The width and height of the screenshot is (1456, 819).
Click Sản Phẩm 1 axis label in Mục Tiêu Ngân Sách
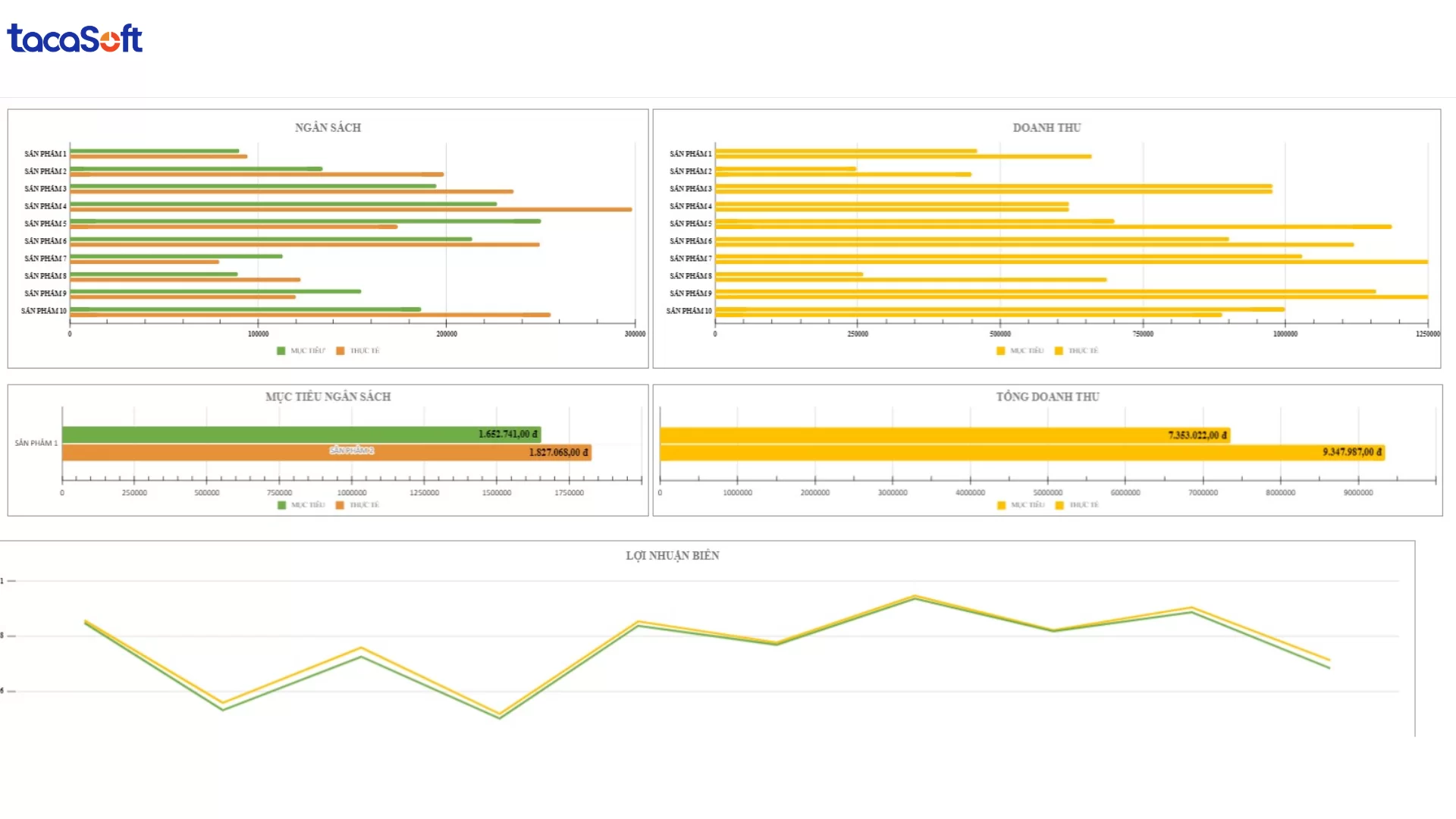pos(36,443)
